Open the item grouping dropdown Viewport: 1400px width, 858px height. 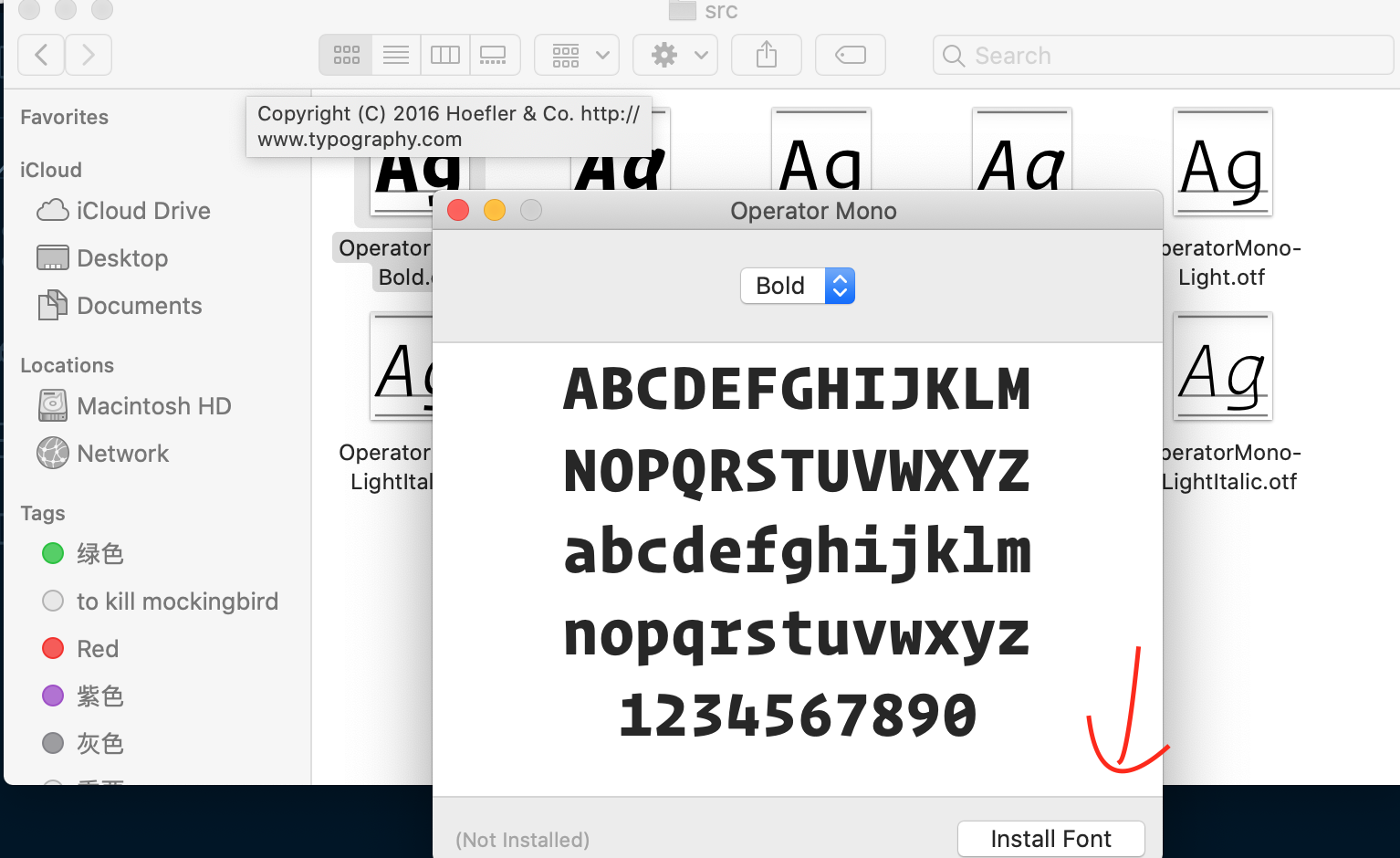pos(577,55)
